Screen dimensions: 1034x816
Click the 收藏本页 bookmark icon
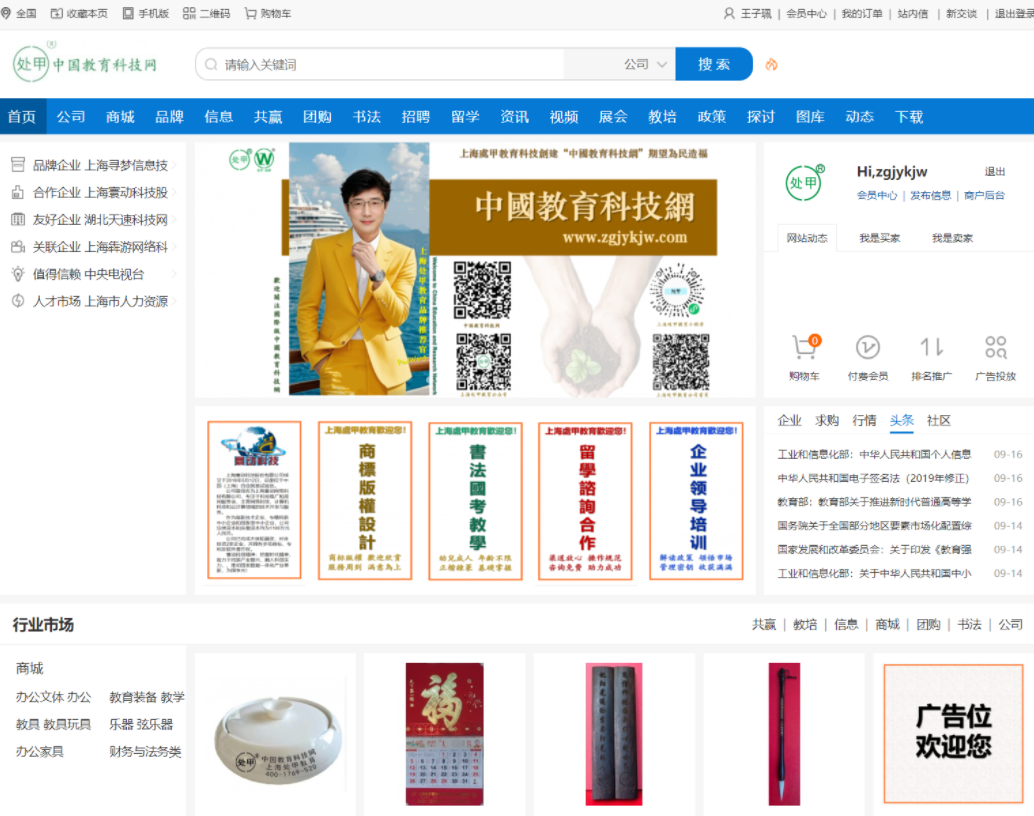[57, 13]
